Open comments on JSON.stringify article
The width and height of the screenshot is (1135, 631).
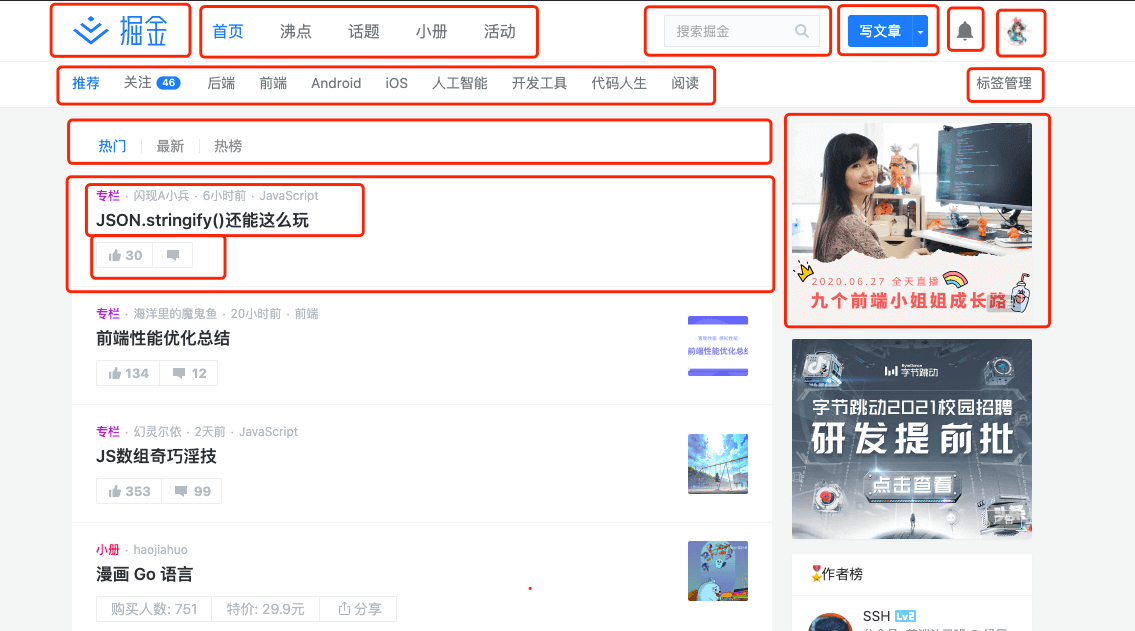173,255
